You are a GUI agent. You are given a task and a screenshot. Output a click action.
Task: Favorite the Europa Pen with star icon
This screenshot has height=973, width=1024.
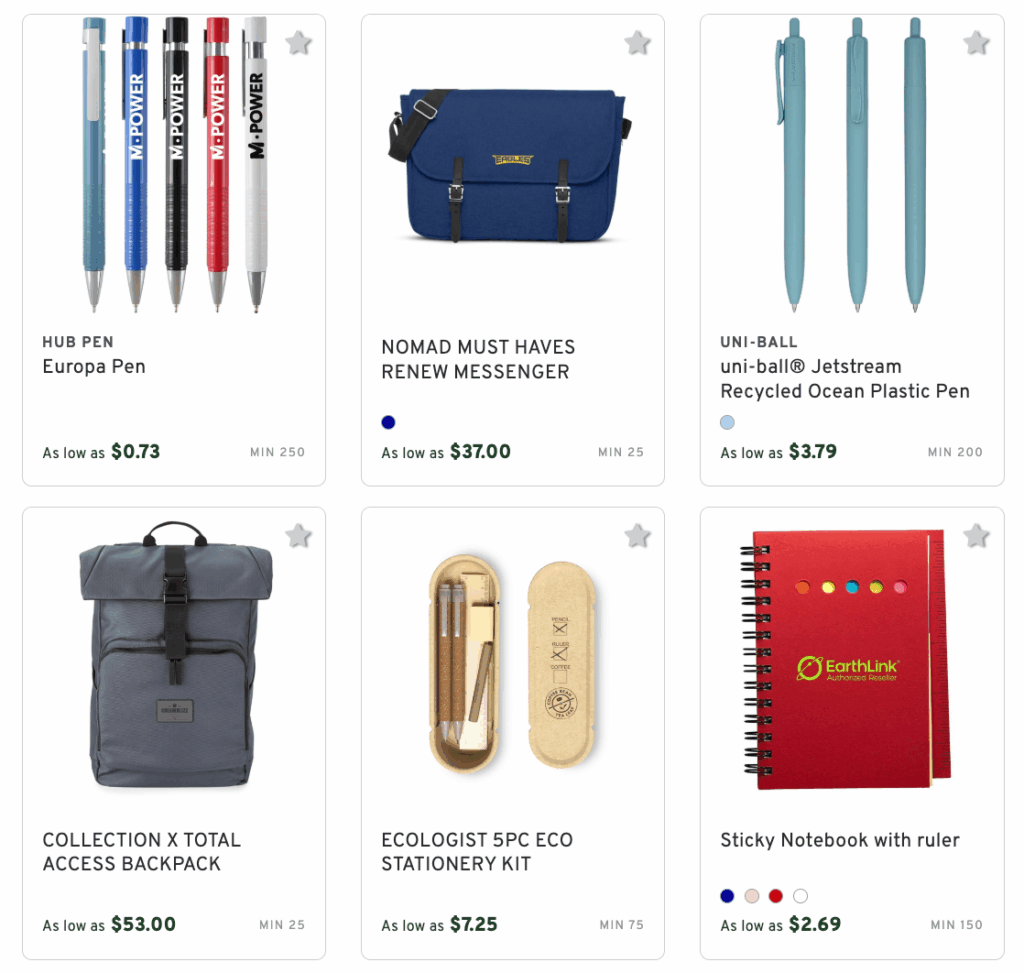(298, 43)
